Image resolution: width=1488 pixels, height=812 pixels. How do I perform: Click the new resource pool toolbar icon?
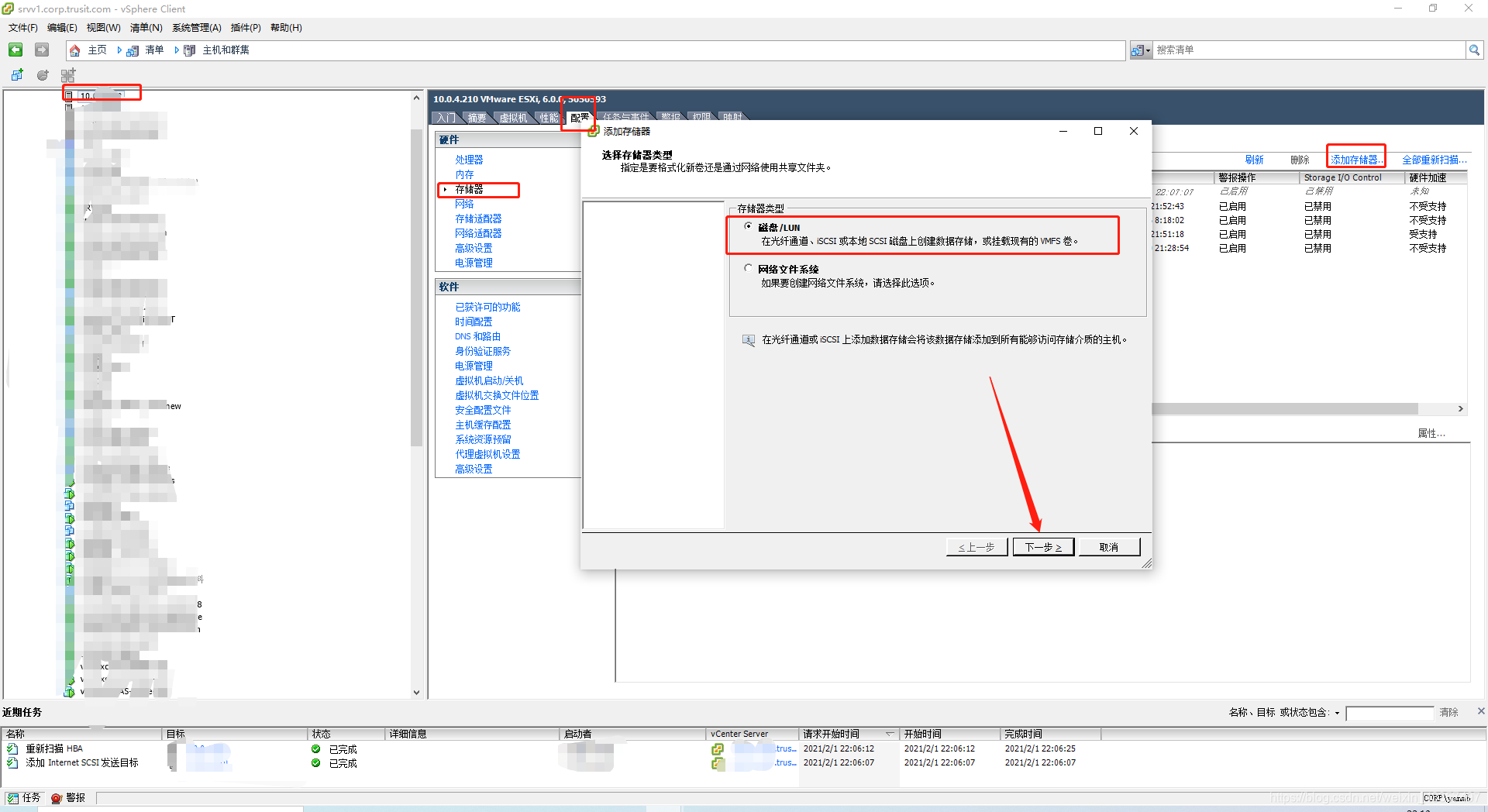(43, 75)
